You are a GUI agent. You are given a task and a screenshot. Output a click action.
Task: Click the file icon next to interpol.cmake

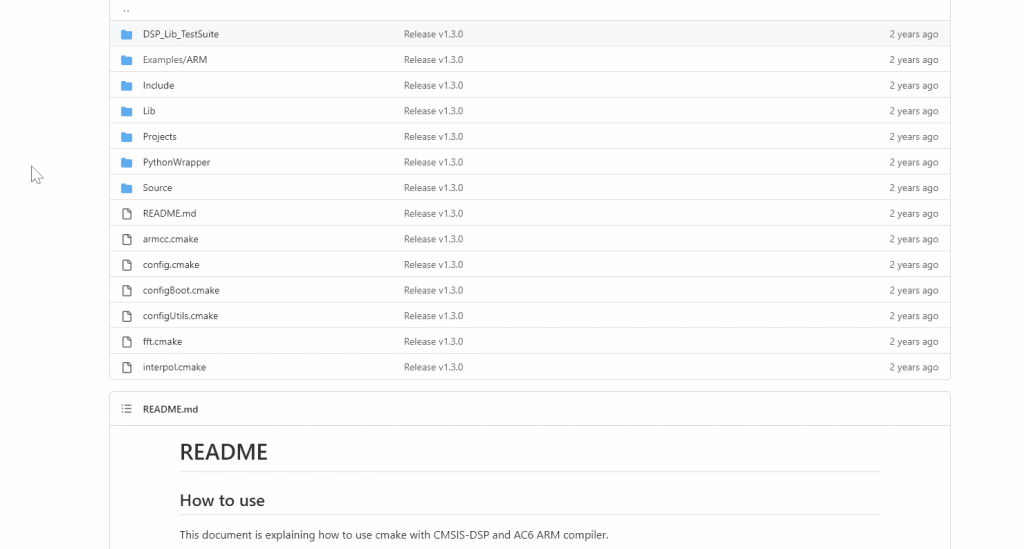tap(127, 367)
